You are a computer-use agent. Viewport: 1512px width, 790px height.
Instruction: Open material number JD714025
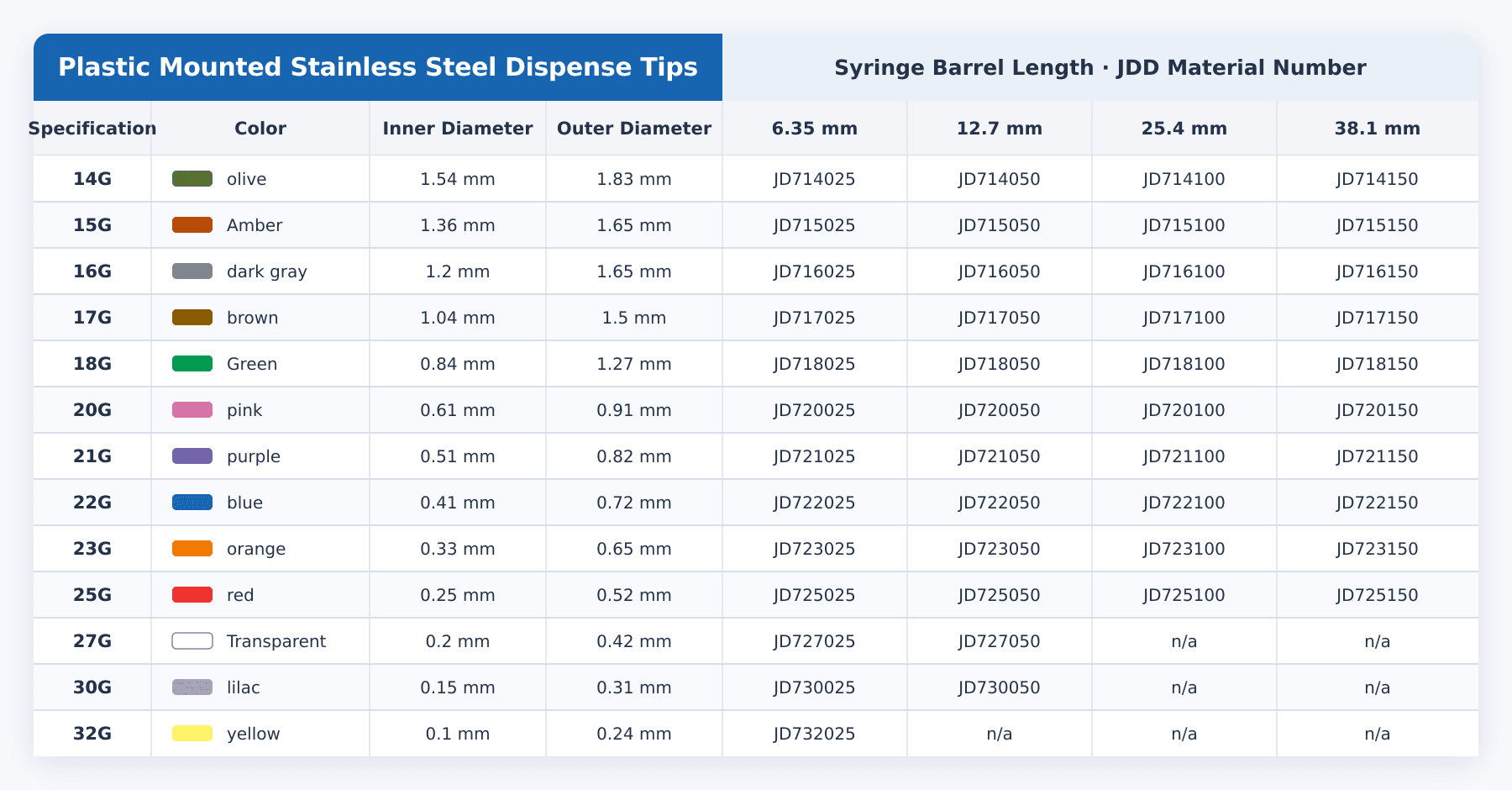(x=815, y=178)
